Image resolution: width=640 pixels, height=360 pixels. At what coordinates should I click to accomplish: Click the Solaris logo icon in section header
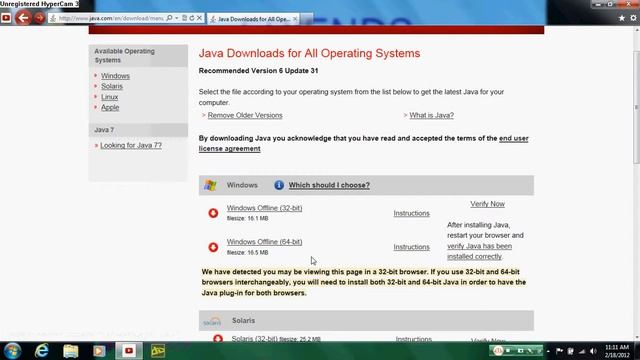coord(212,321)
